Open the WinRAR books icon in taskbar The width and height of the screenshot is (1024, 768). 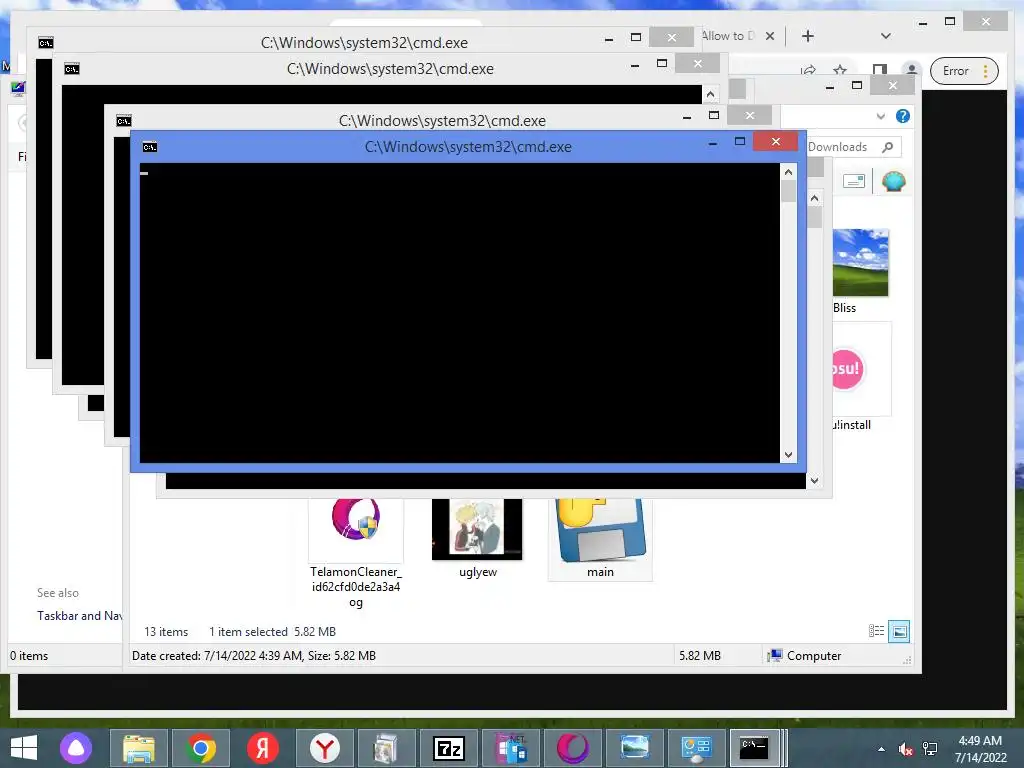(386, 748)
